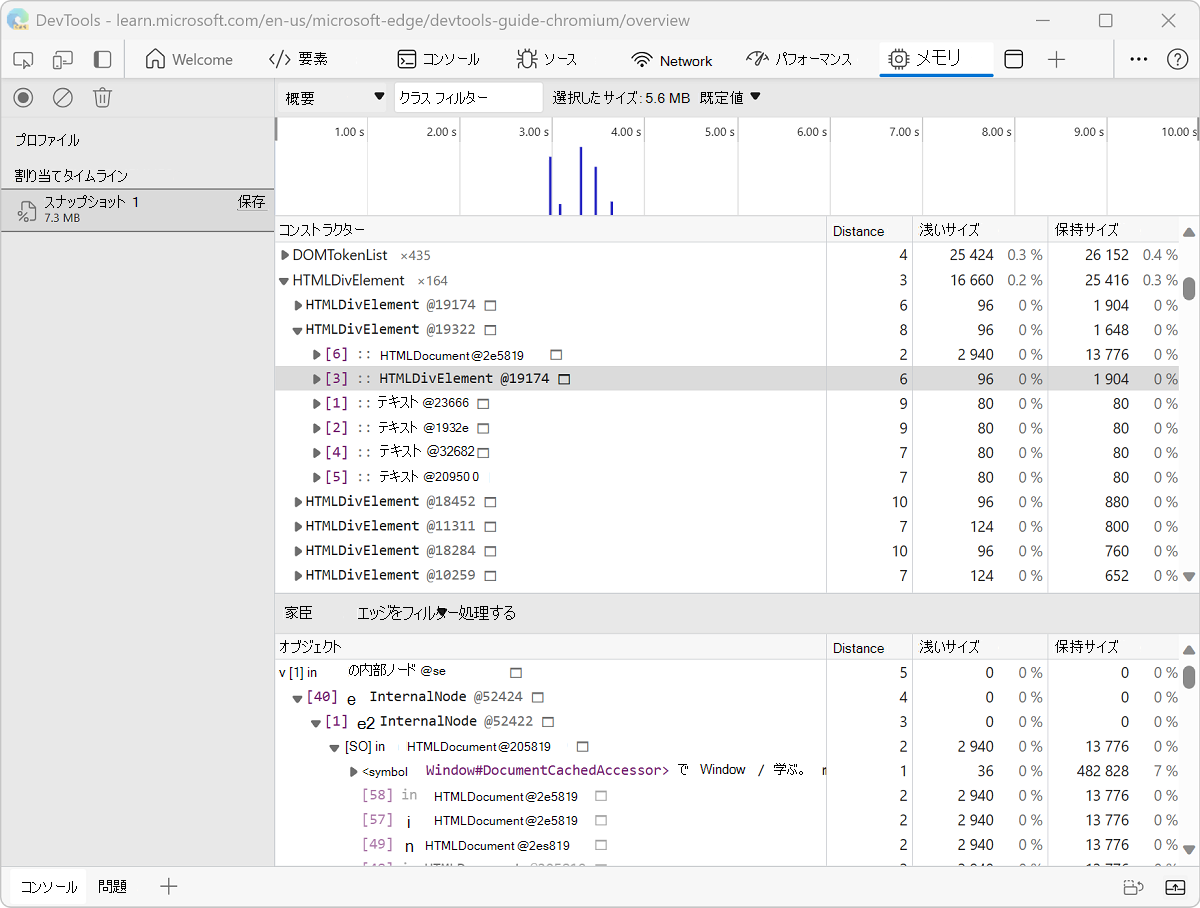Expand the DOMTokenList constructor row
The height and width of the screenshot is (908, 1200).
284,256
